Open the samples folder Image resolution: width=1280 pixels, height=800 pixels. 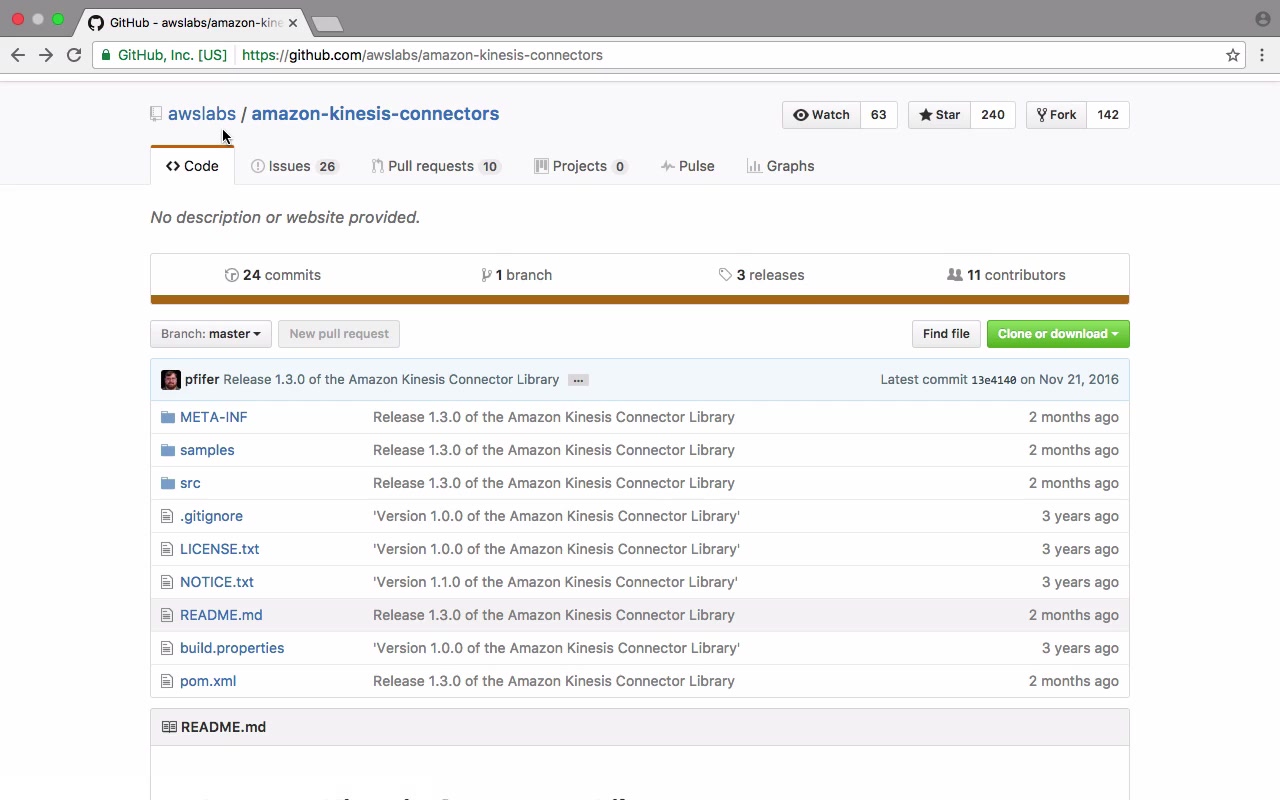pyautogui.click(x=207, y=450)
